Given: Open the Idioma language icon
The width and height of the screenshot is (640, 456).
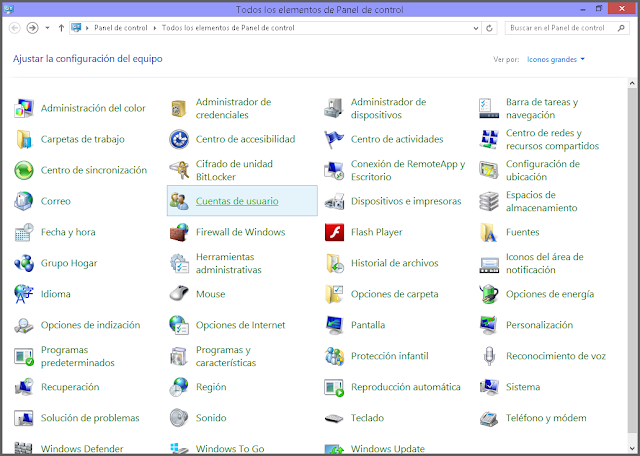Looking at the screenshot, I should (x=24, y=294).
